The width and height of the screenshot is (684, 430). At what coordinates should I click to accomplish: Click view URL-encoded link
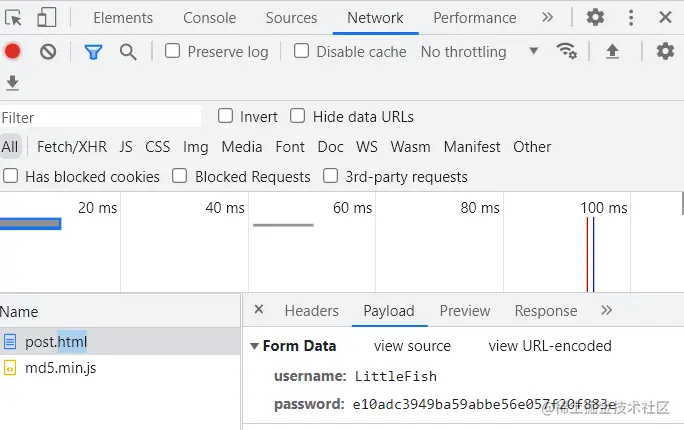(x=550, y=346)
